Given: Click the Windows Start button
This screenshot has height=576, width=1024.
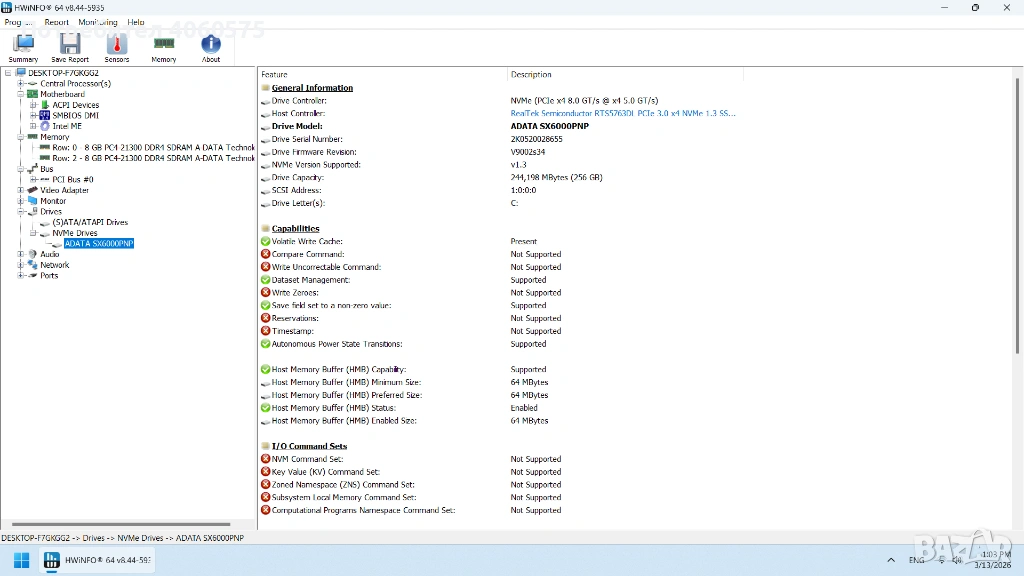Looking at the screenshot, I should [20, 560].
